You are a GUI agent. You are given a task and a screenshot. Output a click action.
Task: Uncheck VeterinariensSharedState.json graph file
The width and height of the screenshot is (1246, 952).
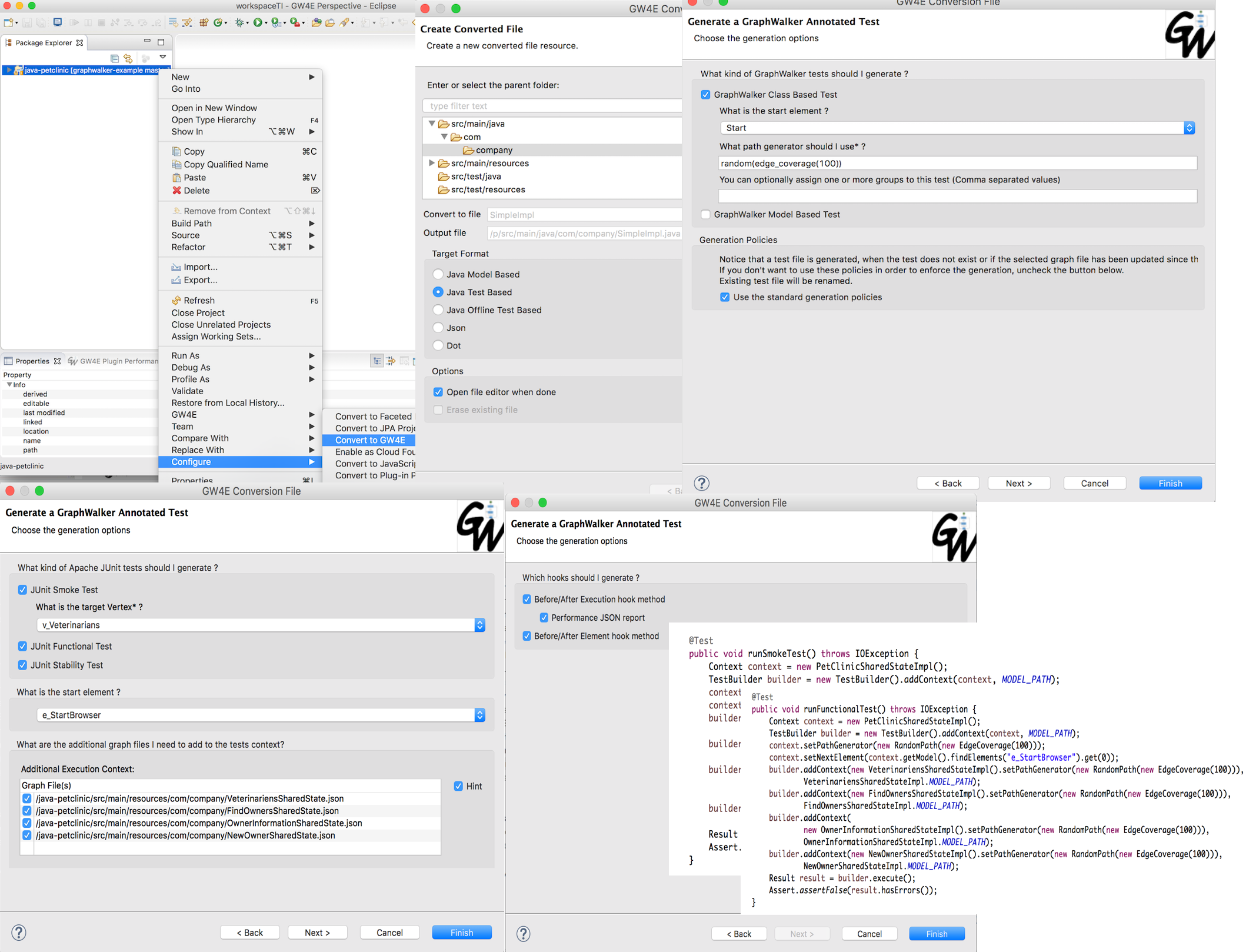[26, 798]
